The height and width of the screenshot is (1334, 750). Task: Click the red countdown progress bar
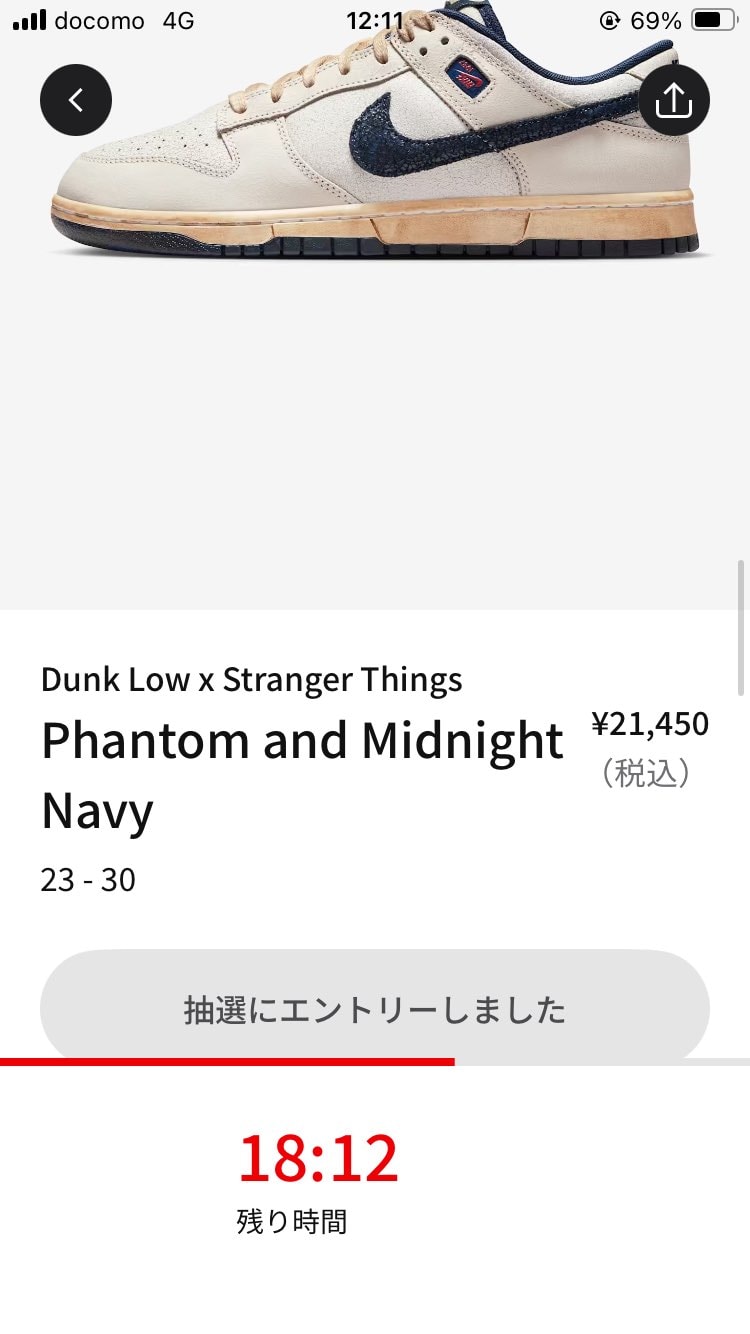tap(227, 1062)
